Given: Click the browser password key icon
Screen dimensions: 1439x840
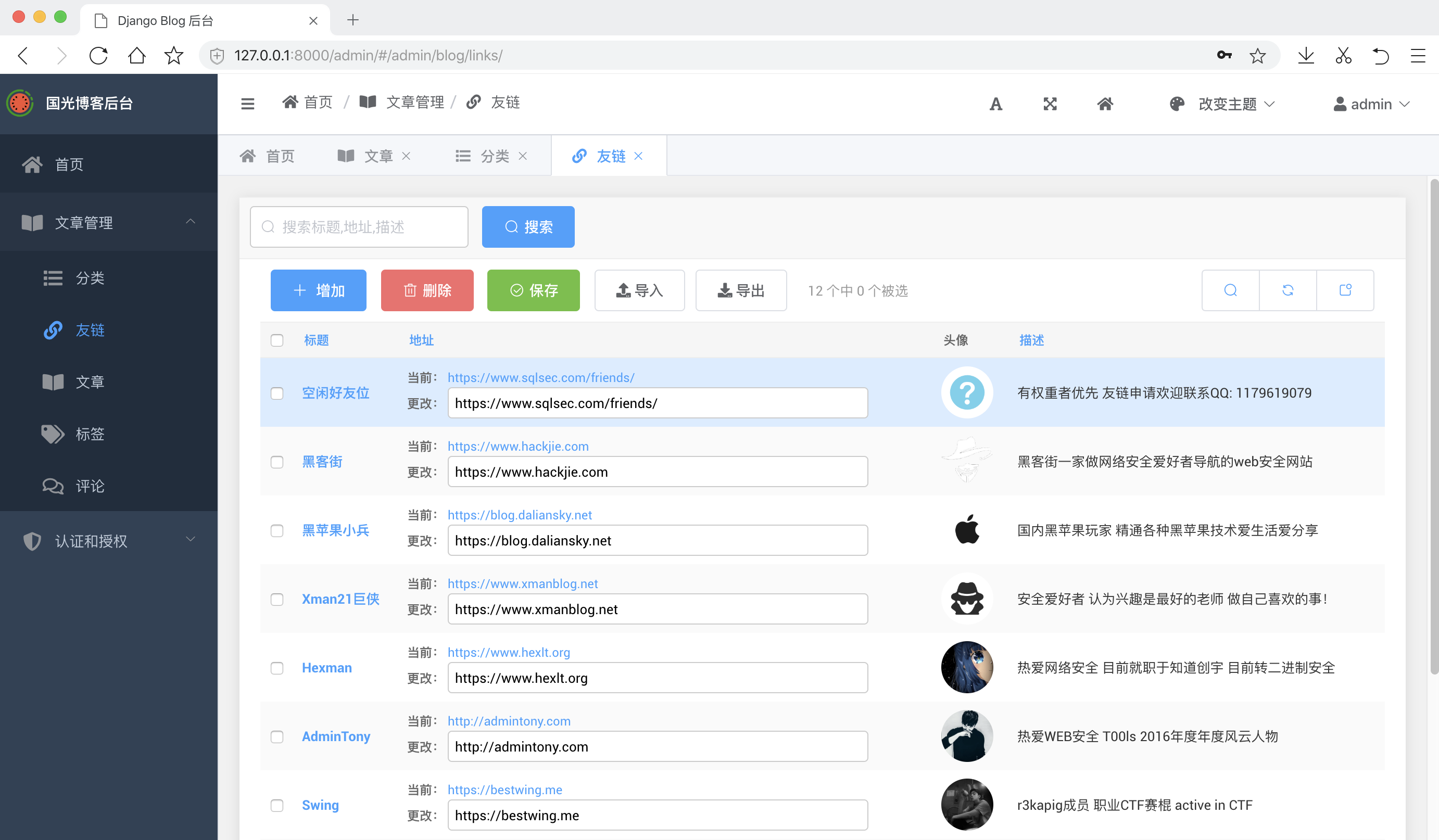Looking at the screenshot, I should 1223,55.
